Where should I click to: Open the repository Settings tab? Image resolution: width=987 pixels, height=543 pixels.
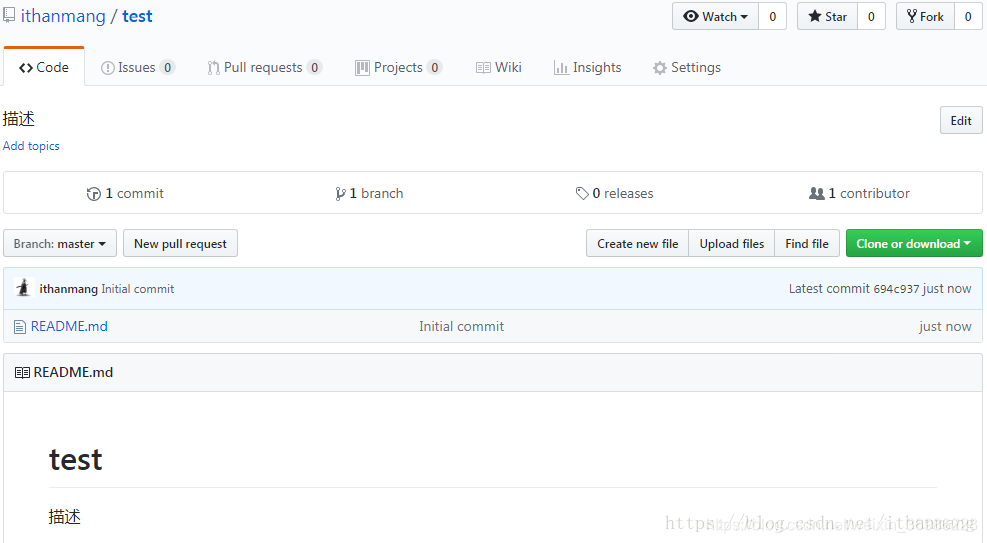coord(687,67)
